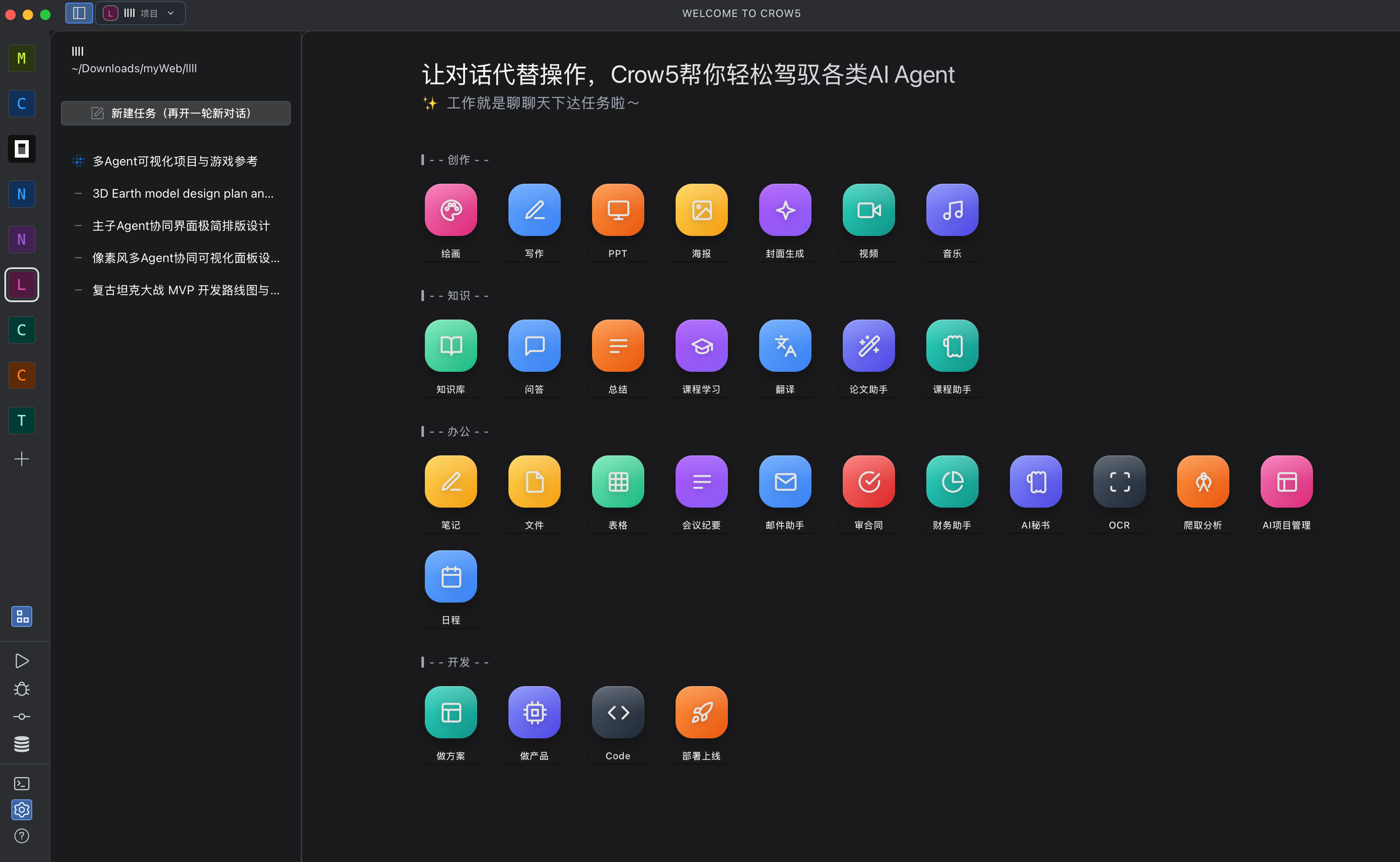The image size is (1400, 862).
Task: Open the 爬取分析 crawl analysis agent
Action: pos(1203,481)
